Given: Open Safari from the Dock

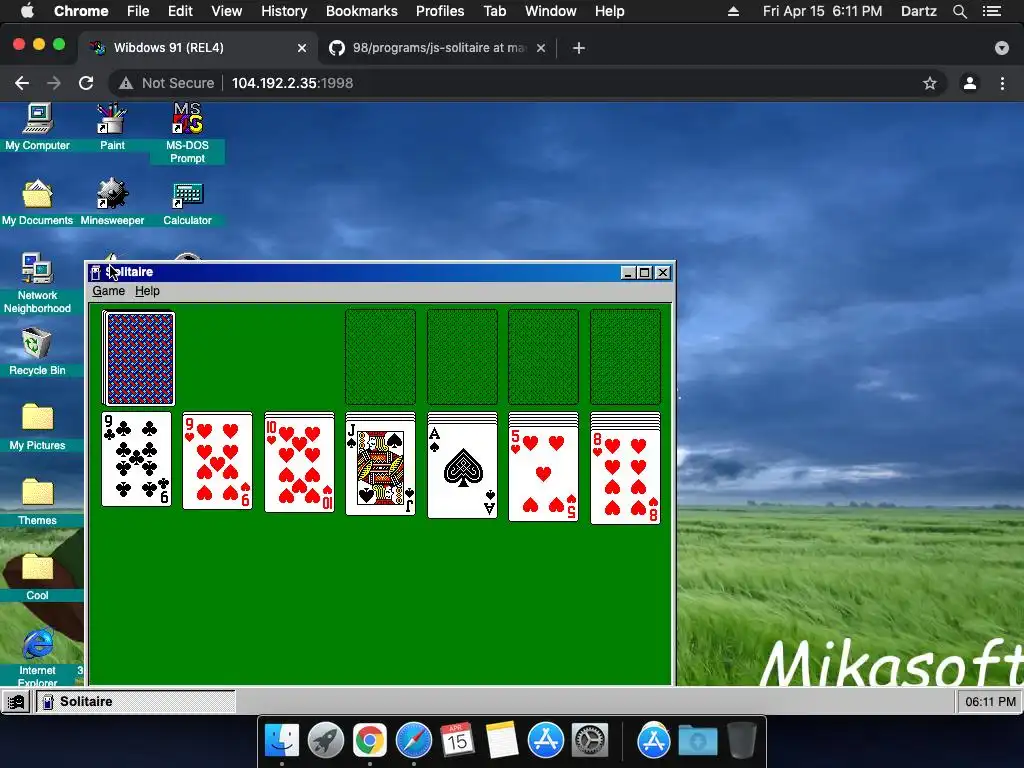Looking at the screenshot, I should [413, 741].
